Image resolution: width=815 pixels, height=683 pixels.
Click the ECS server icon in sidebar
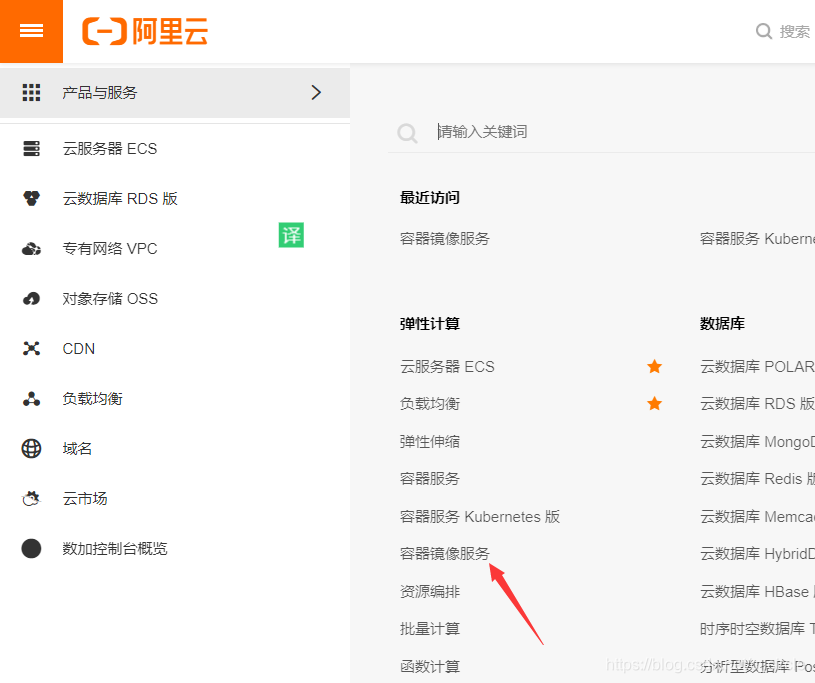pyautogui.click(x=31, y=149)
